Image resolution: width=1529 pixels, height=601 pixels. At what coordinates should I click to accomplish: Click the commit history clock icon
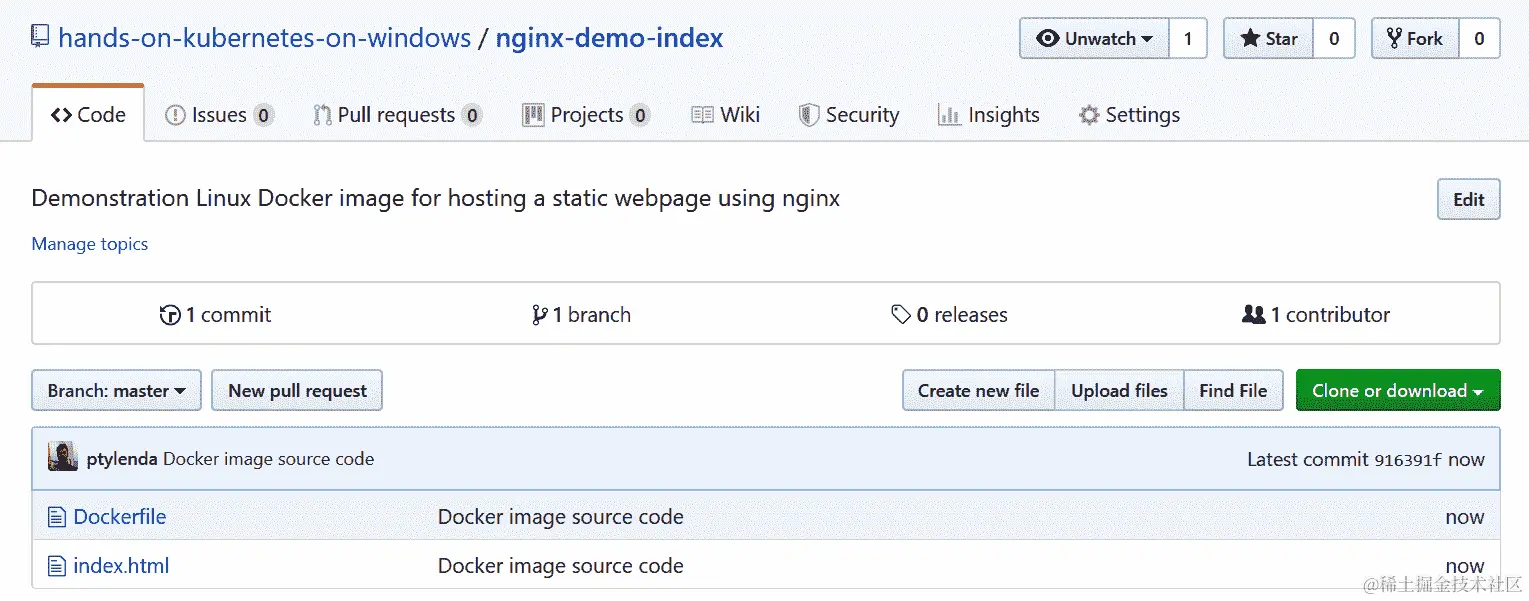coord(170,315)
